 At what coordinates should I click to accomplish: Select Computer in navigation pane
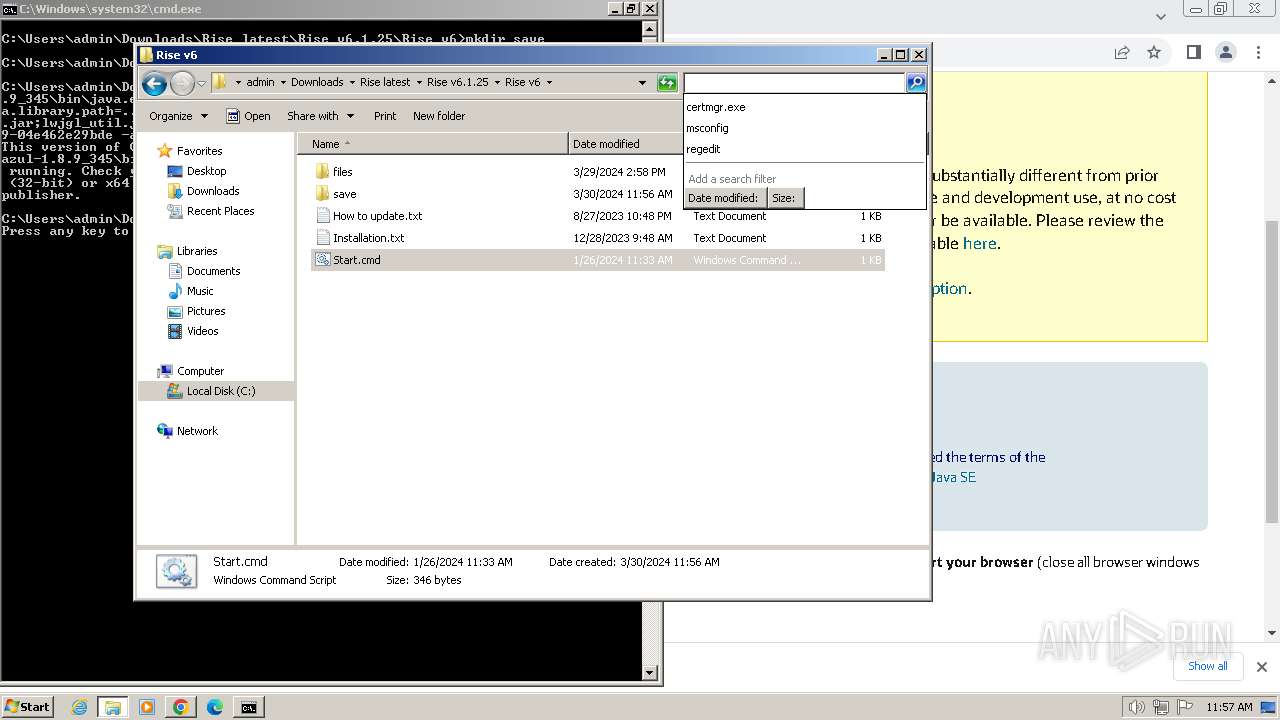(x=200, y=371)
